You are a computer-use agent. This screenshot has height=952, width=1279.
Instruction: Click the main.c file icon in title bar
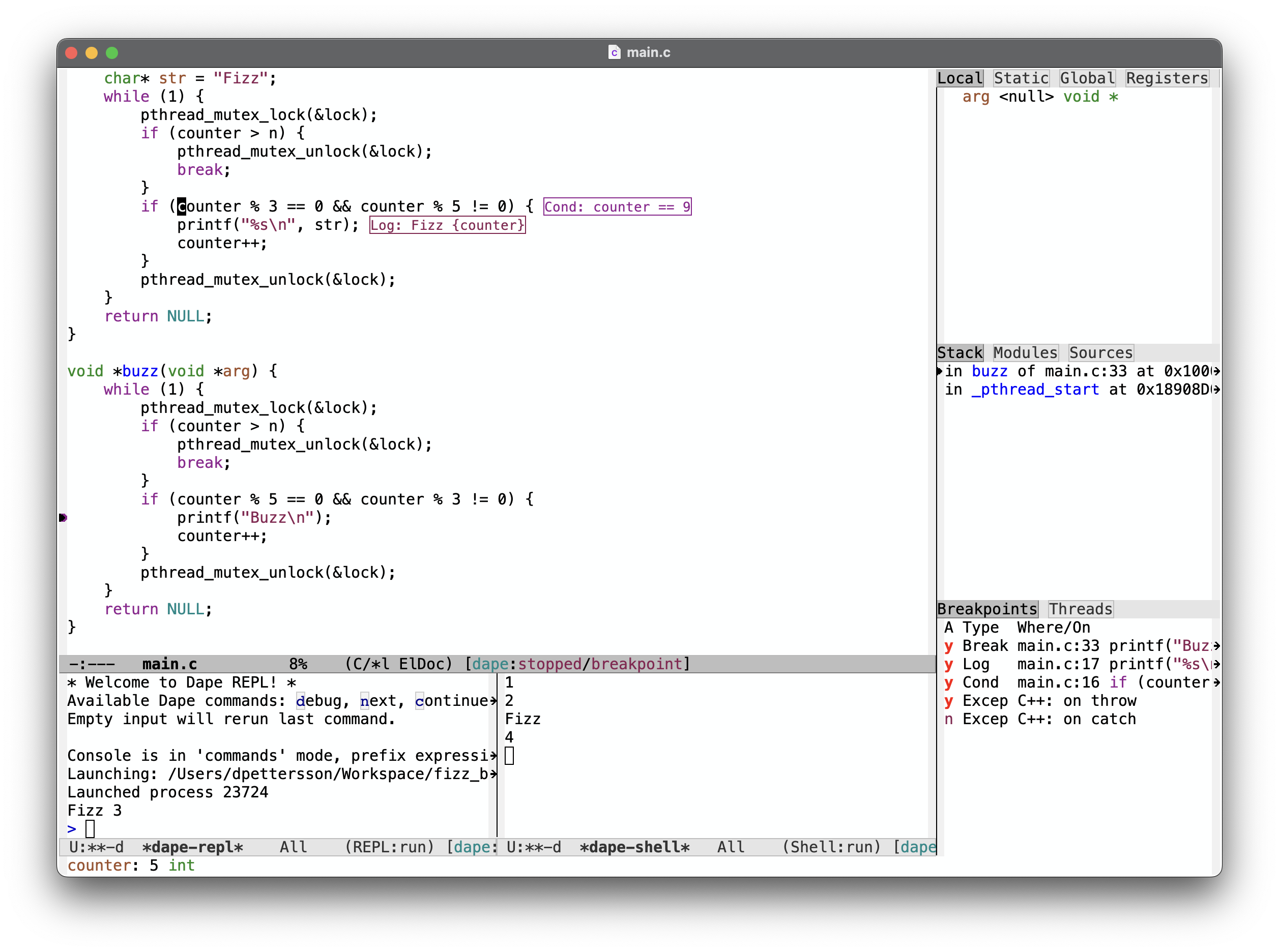point(614,52)
